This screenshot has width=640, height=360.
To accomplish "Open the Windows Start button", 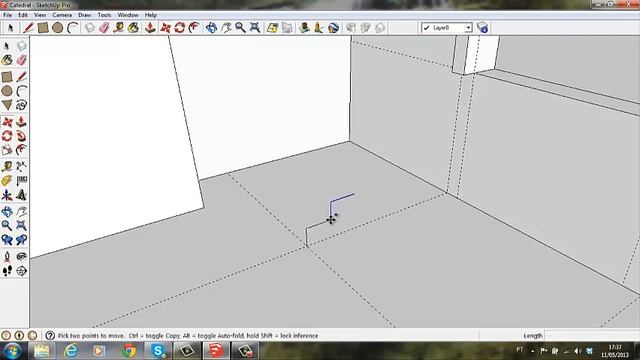I will pos(12,351).
